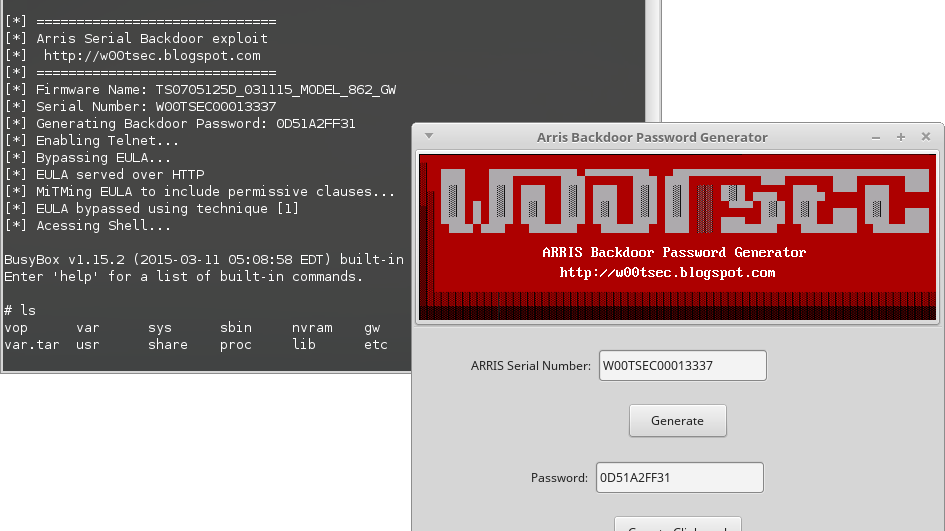Click 'EULA served over HTTP' terminal line
Image resolution: width=945 pixels, height=531 pixels.
coord(105,174)
